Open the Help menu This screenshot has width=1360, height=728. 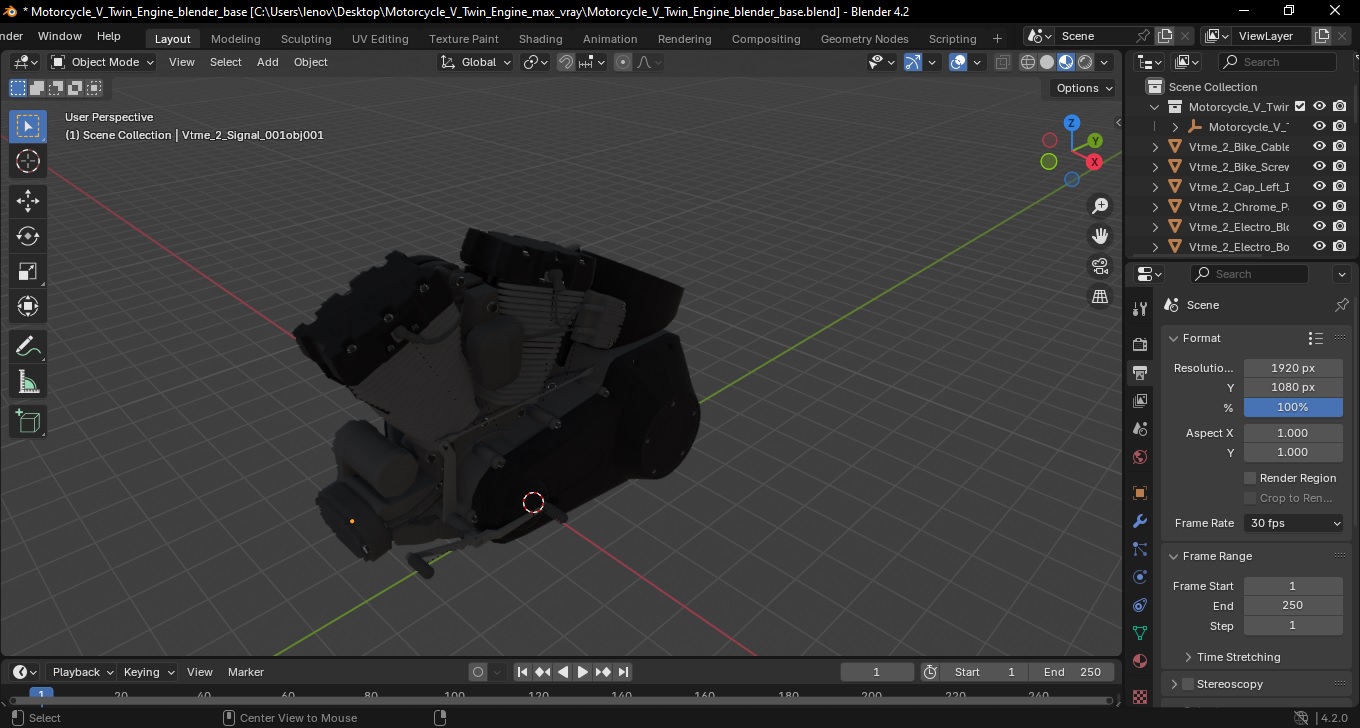click(x=109, y=36)
